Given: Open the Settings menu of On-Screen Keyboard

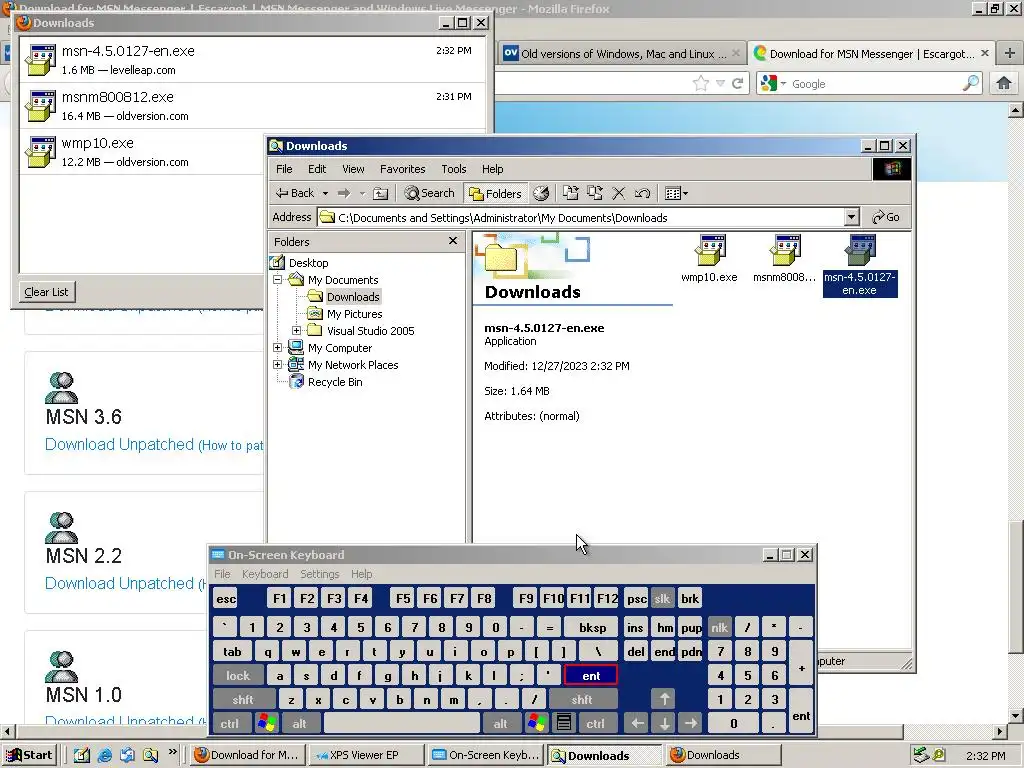Looking at the screenshot, I should [x=319, y=574].
